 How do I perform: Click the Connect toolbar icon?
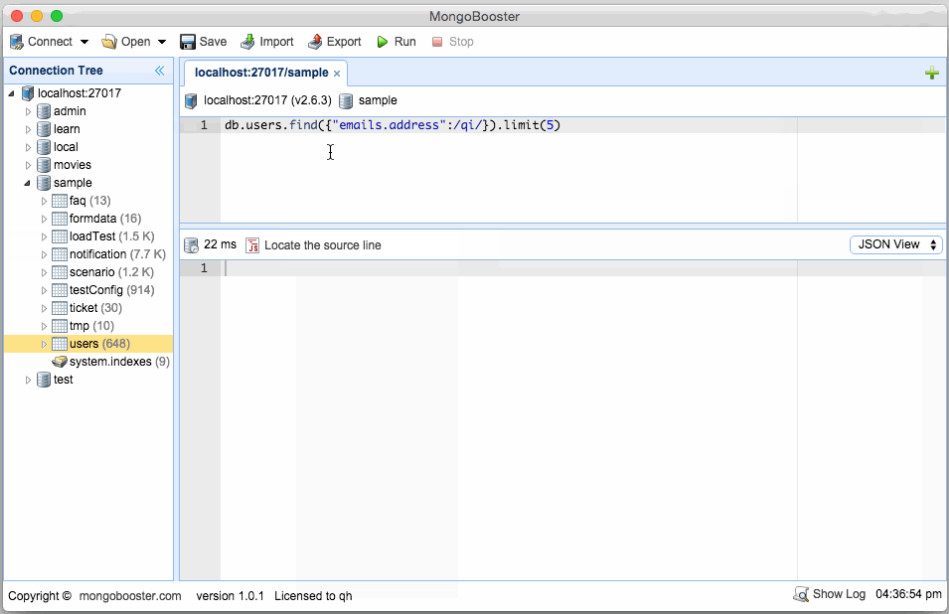16,42
